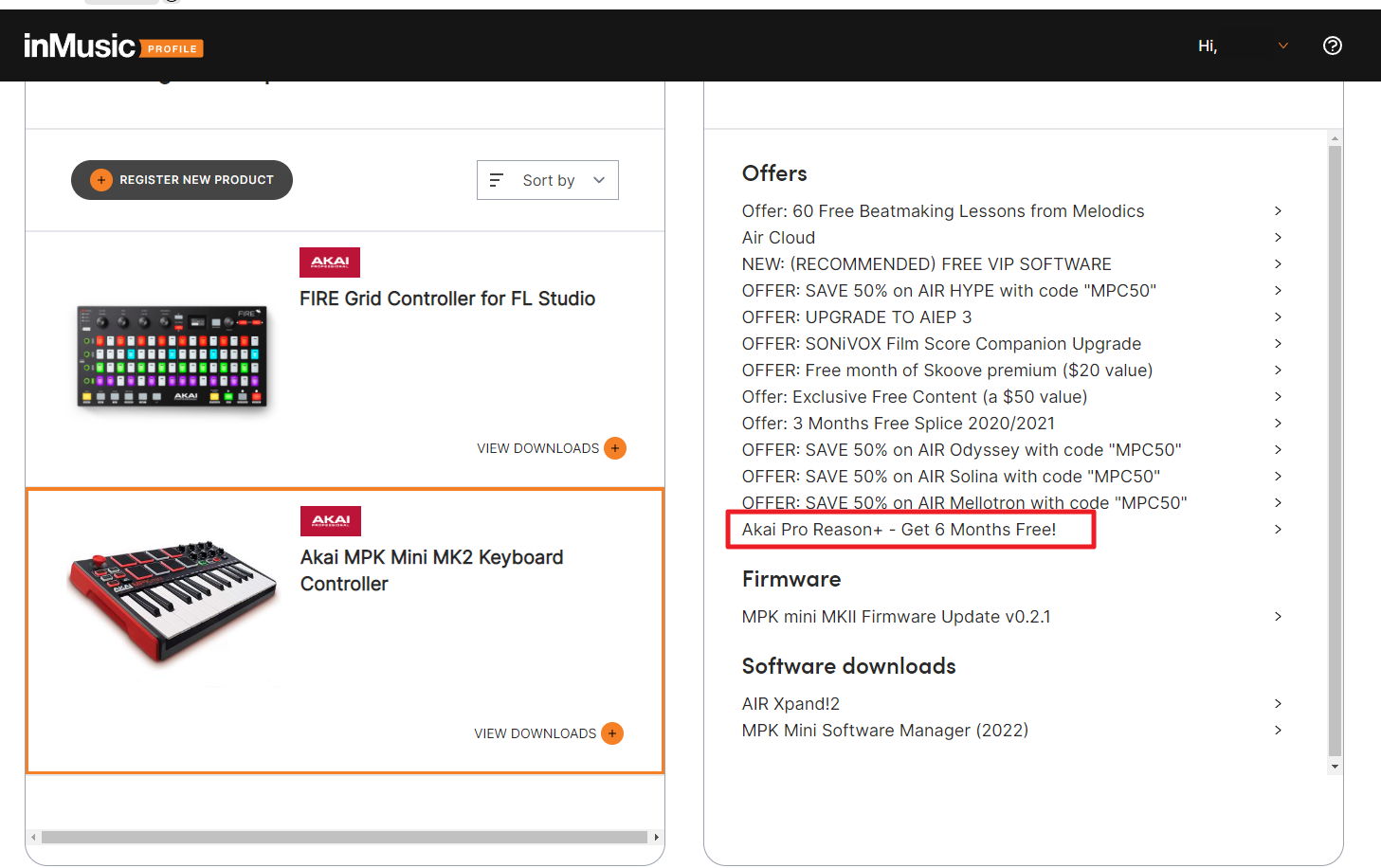Click chevron beside SONiVOX Film Score offer
This screenshot has height=868, width=1381.
pos(1278,344)
